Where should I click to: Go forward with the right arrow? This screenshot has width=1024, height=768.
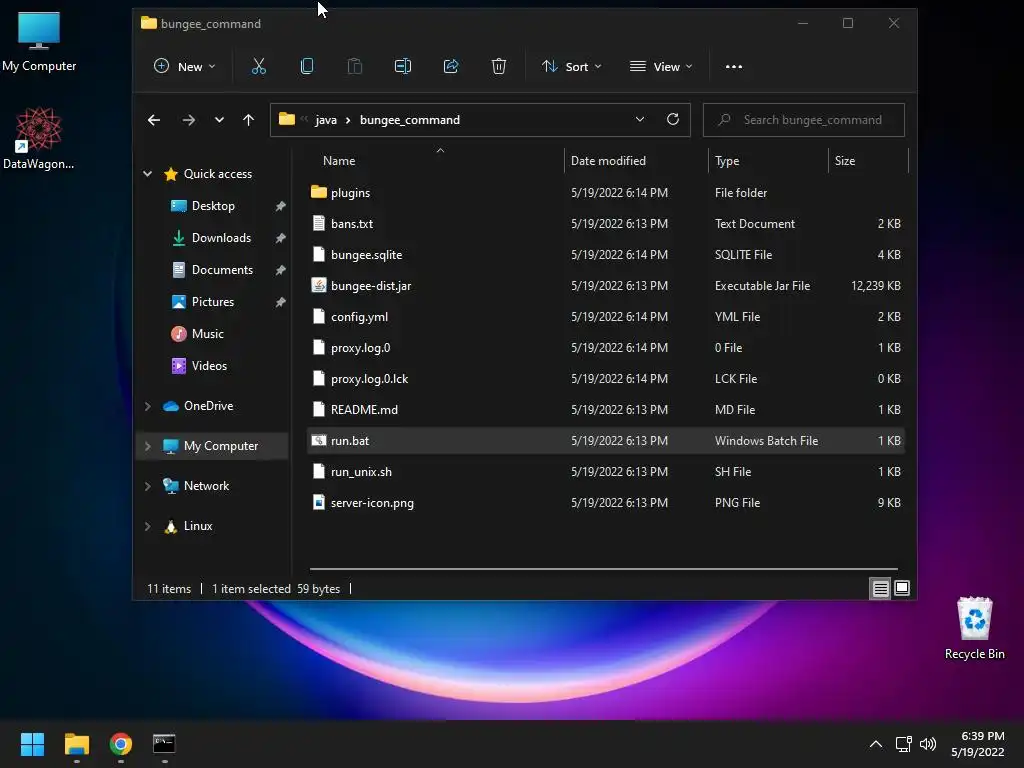[189, 120]
